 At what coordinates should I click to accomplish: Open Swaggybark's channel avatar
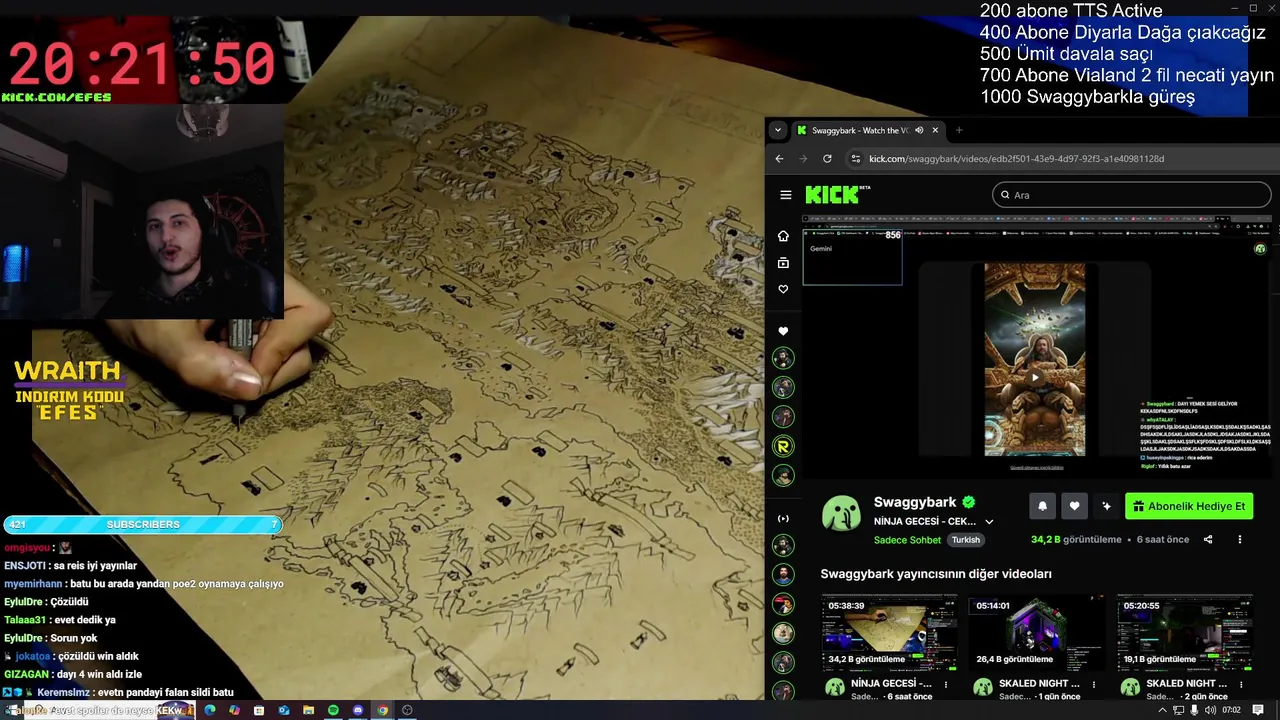click(841, 513)
